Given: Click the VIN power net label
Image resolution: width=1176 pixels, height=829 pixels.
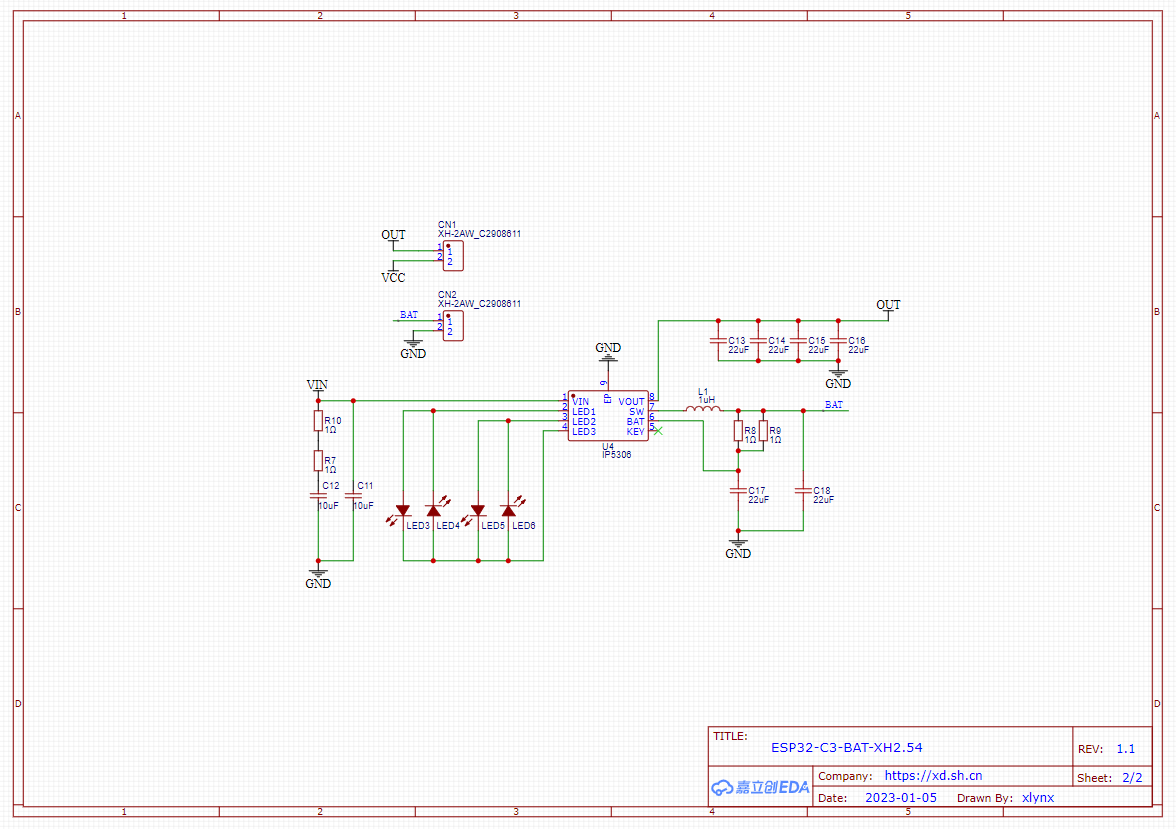Looking at the screenshot, I should pyautogui.click(x=317, y=385).
